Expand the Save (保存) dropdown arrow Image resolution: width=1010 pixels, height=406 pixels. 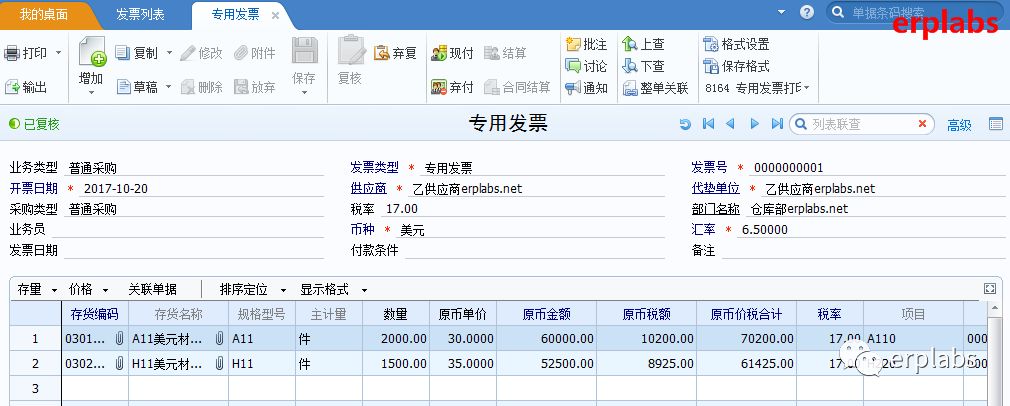[305, 93]
